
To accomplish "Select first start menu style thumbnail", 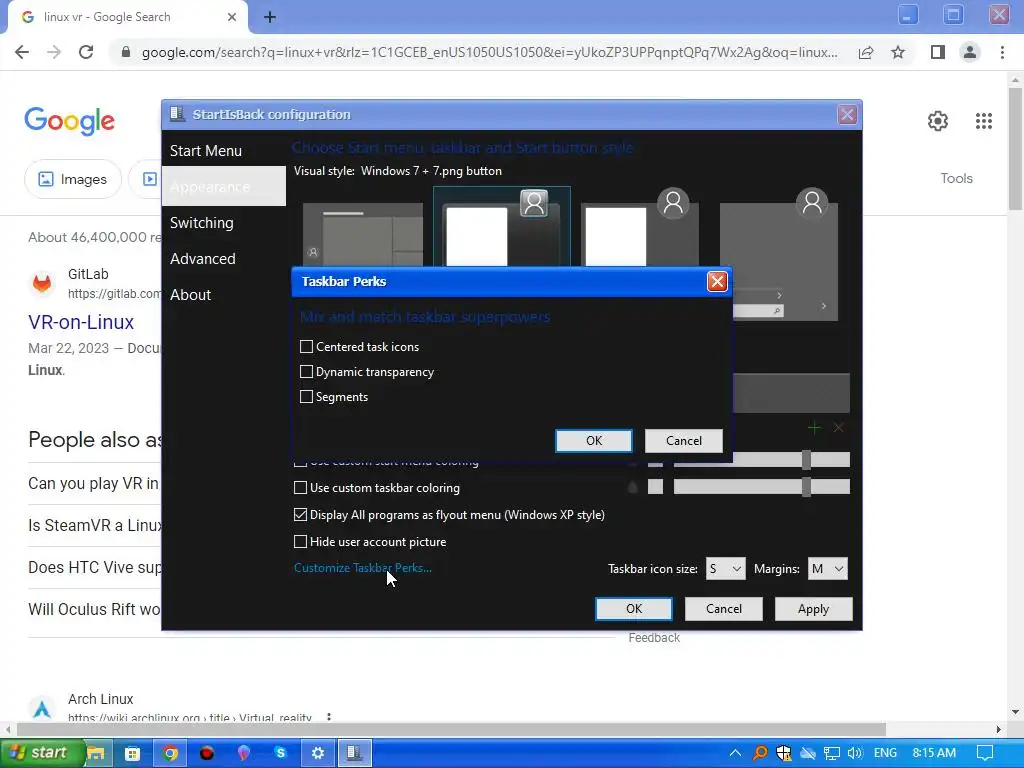I will click(362, 234).
